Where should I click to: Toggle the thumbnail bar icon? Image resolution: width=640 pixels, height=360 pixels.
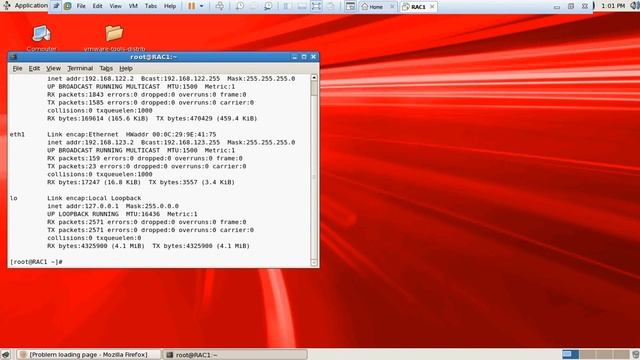[302, 6]
